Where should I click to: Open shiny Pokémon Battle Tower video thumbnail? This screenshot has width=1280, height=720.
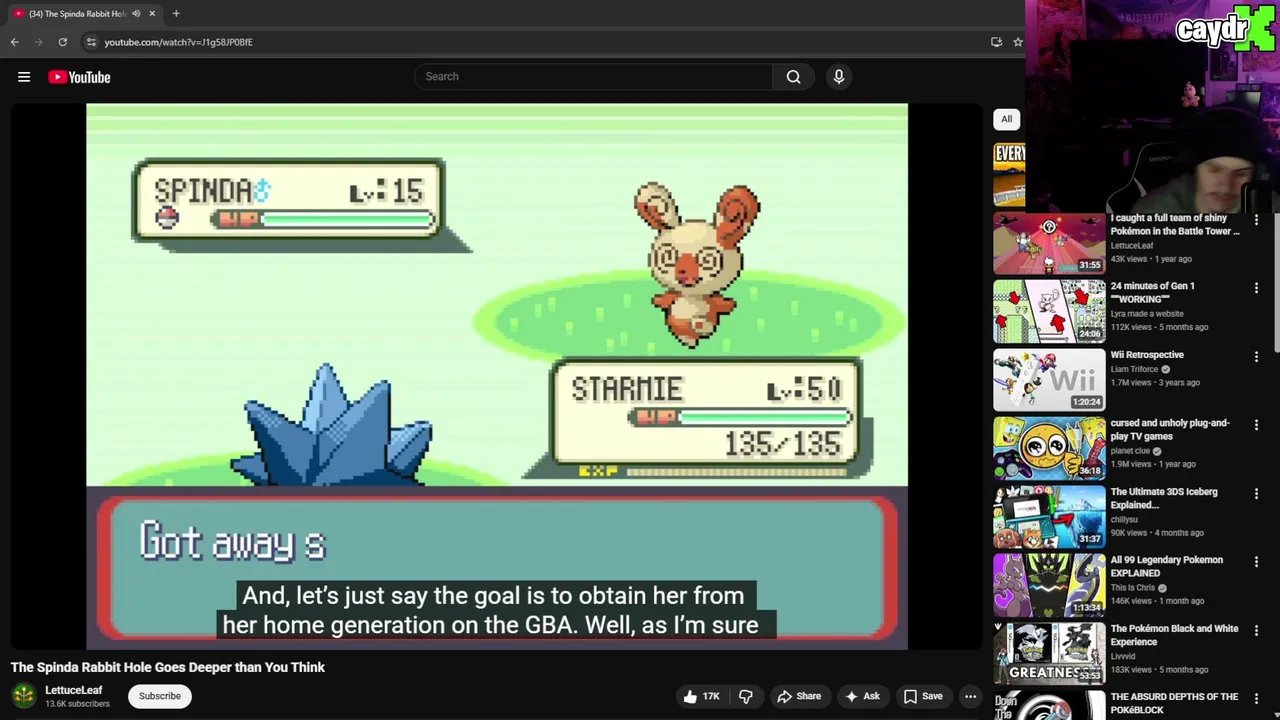[1049, 244]
